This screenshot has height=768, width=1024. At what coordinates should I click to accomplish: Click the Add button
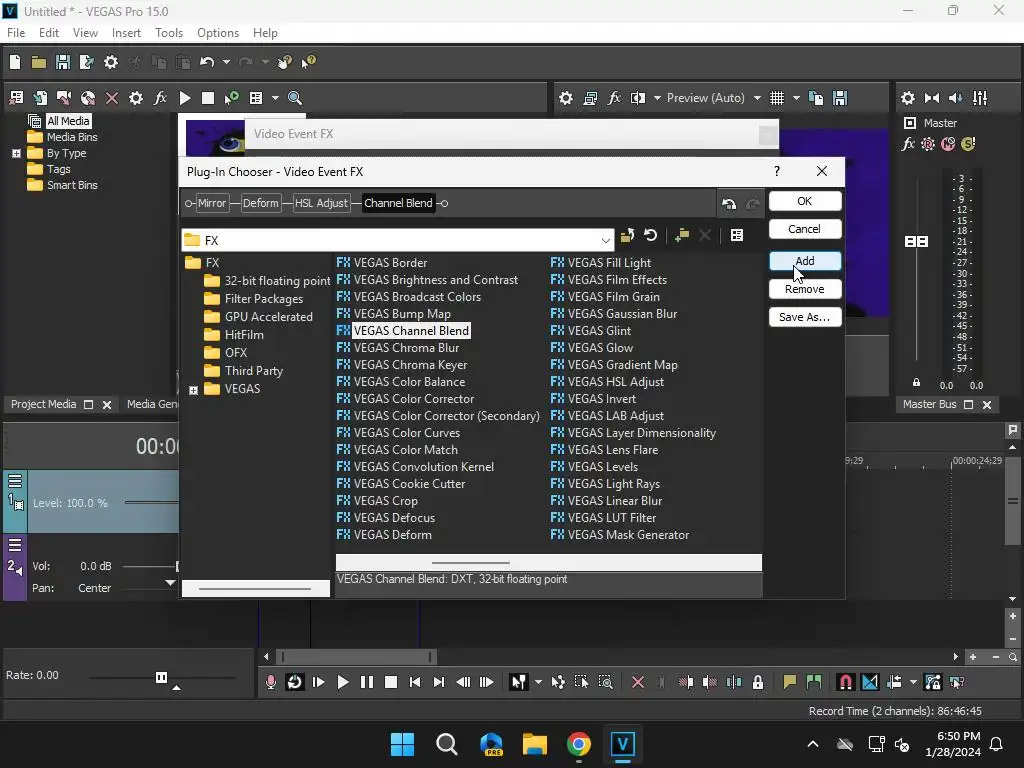point(805,261)
